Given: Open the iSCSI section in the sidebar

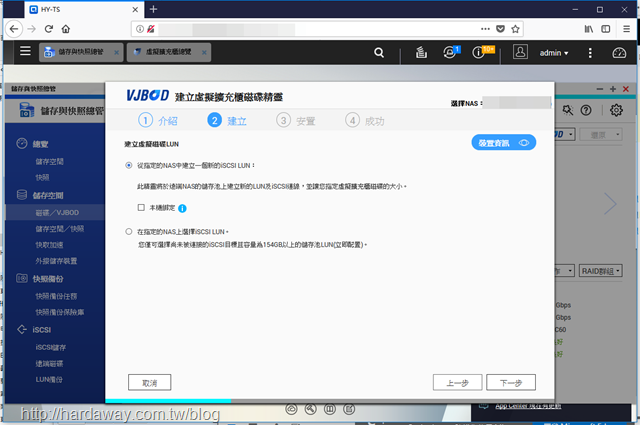Looking at the screenshot, I should (x=42, y=329).
